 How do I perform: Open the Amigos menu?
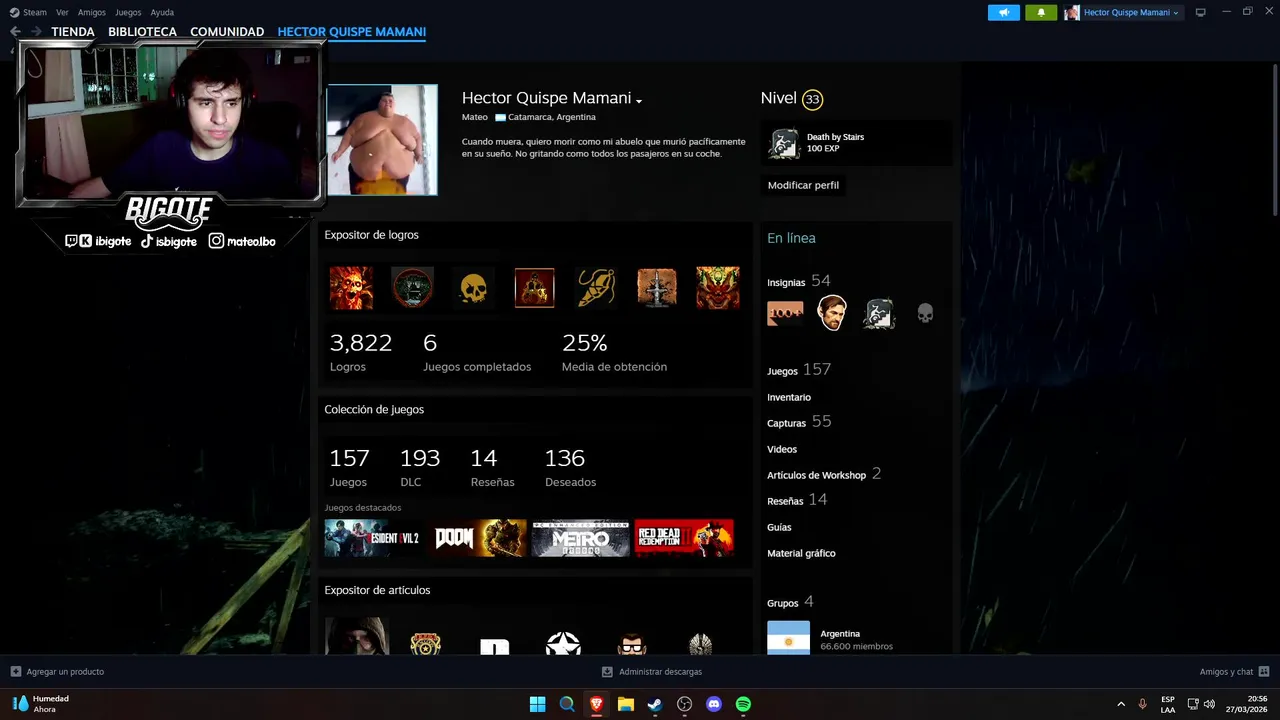(x=92, y=12)
